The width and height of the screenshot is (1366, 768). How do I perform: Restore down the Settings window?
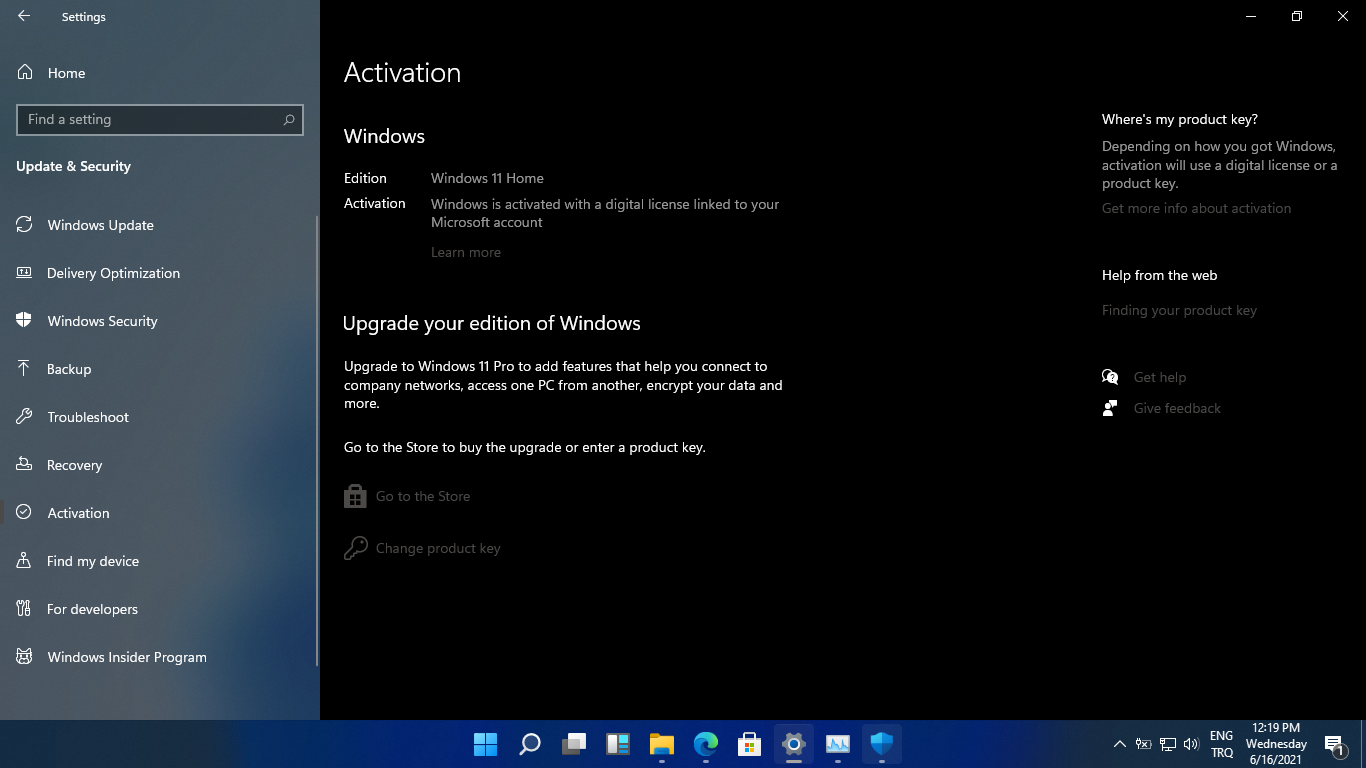[x=1297, y=16]
